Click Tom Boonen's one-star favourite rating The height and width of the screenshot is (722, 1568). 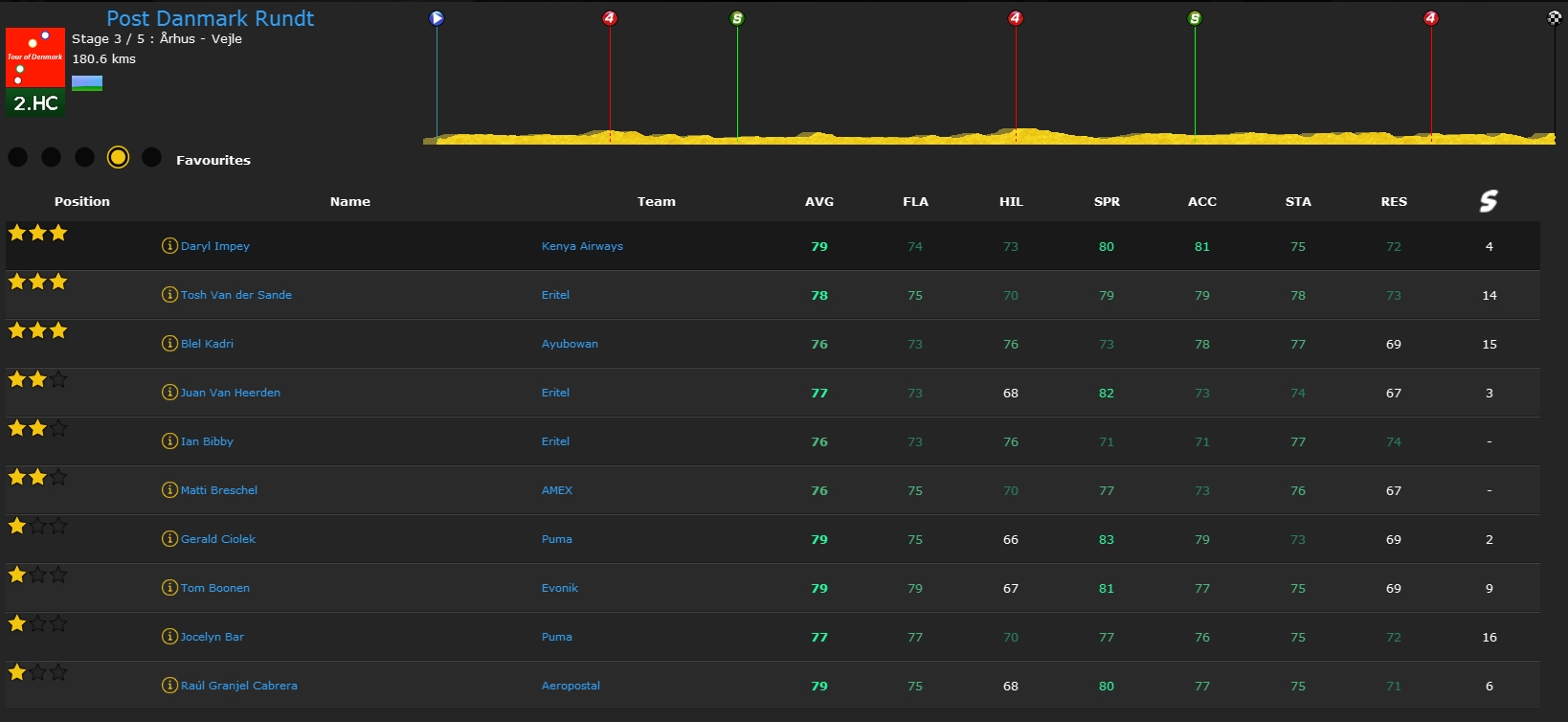pos(37,575)
